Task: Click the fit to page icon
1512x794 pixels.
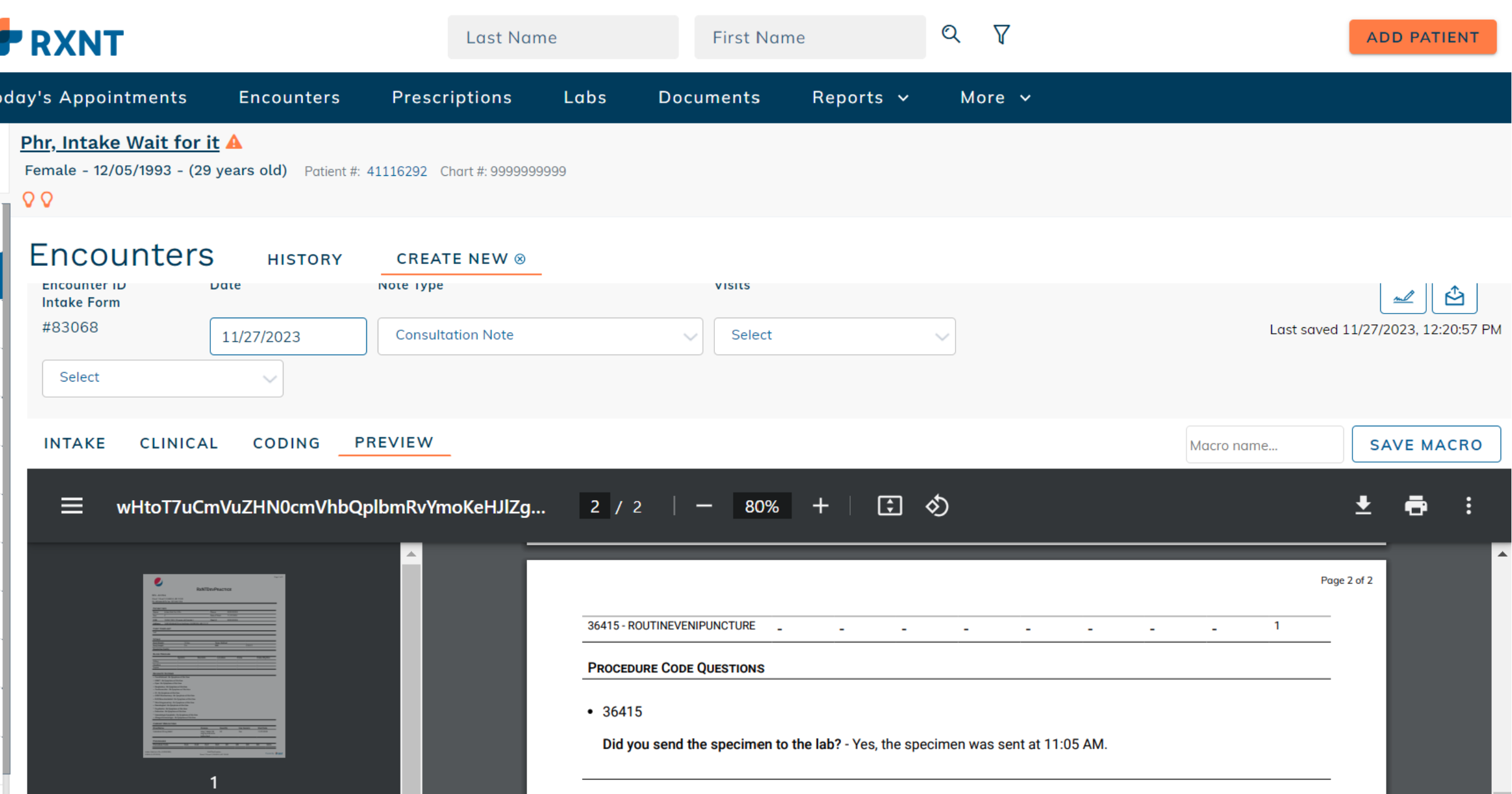Action: point(889,506)
